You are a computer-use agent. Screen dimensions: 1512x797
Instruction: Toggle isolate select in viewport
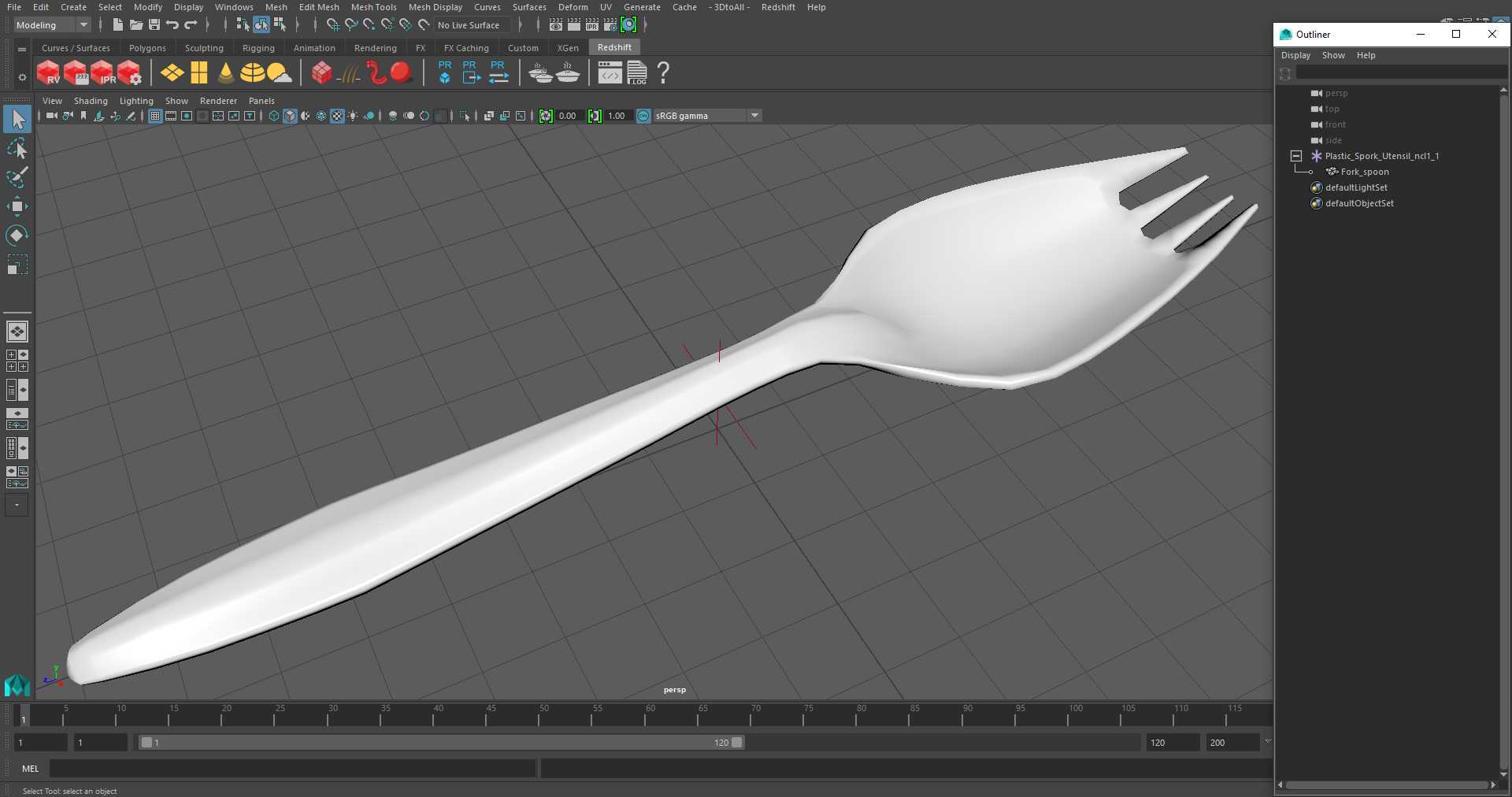point(465,116)
